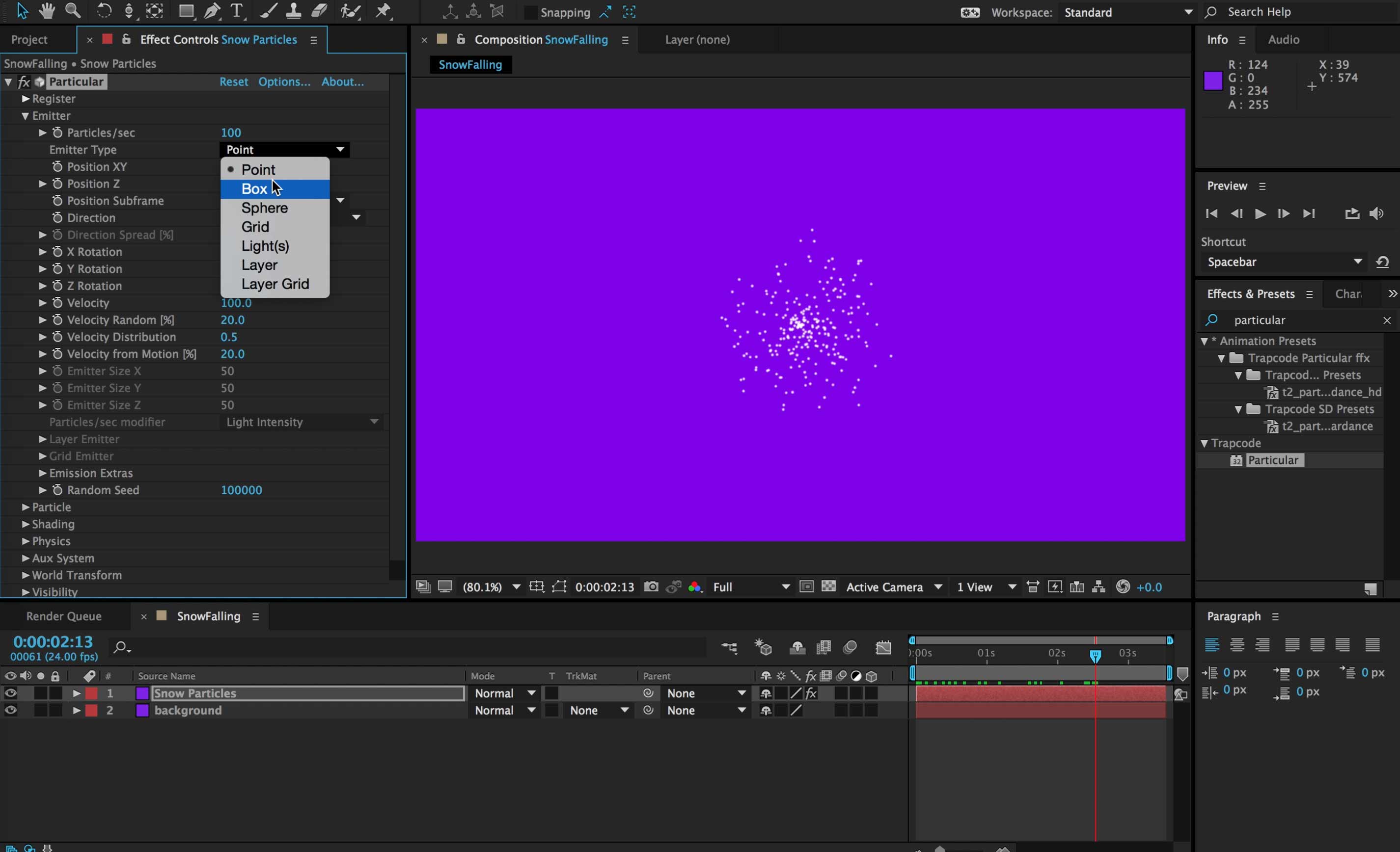Expand the Particle section properties
The height and width of the screenshot is (852, 1400).
click(25, 507)
